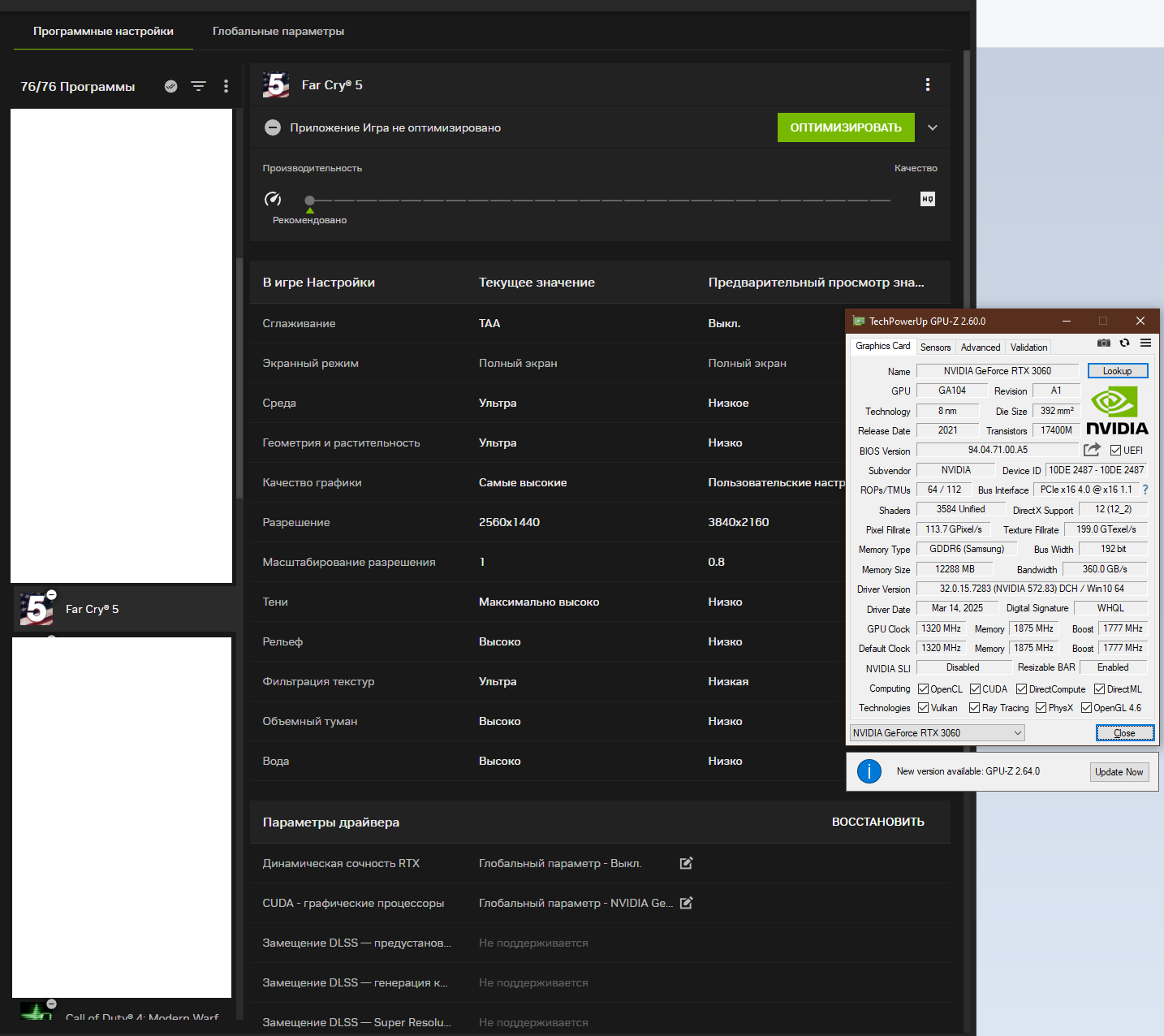Click the performance gauge icon by the slider
This screenshot has width=1164, height=1036.
coord(273,199)
